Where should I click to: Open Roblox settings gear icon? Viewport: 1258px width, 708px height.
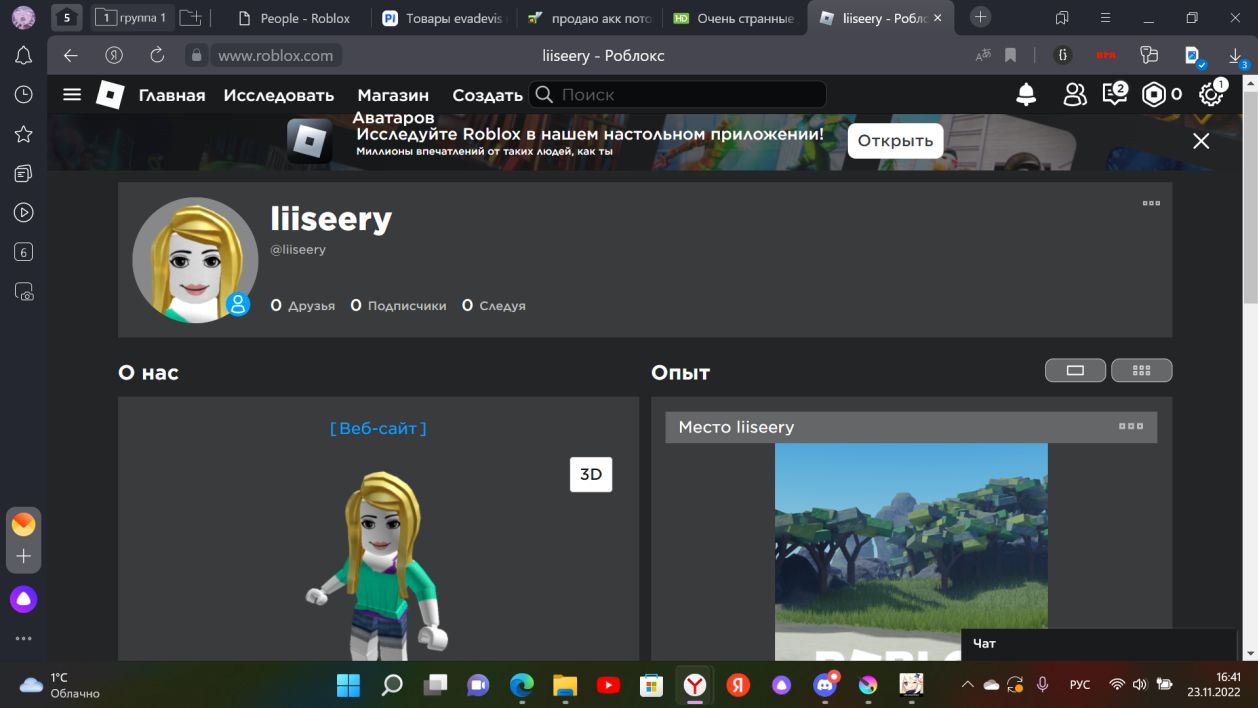click(1211, 95)
